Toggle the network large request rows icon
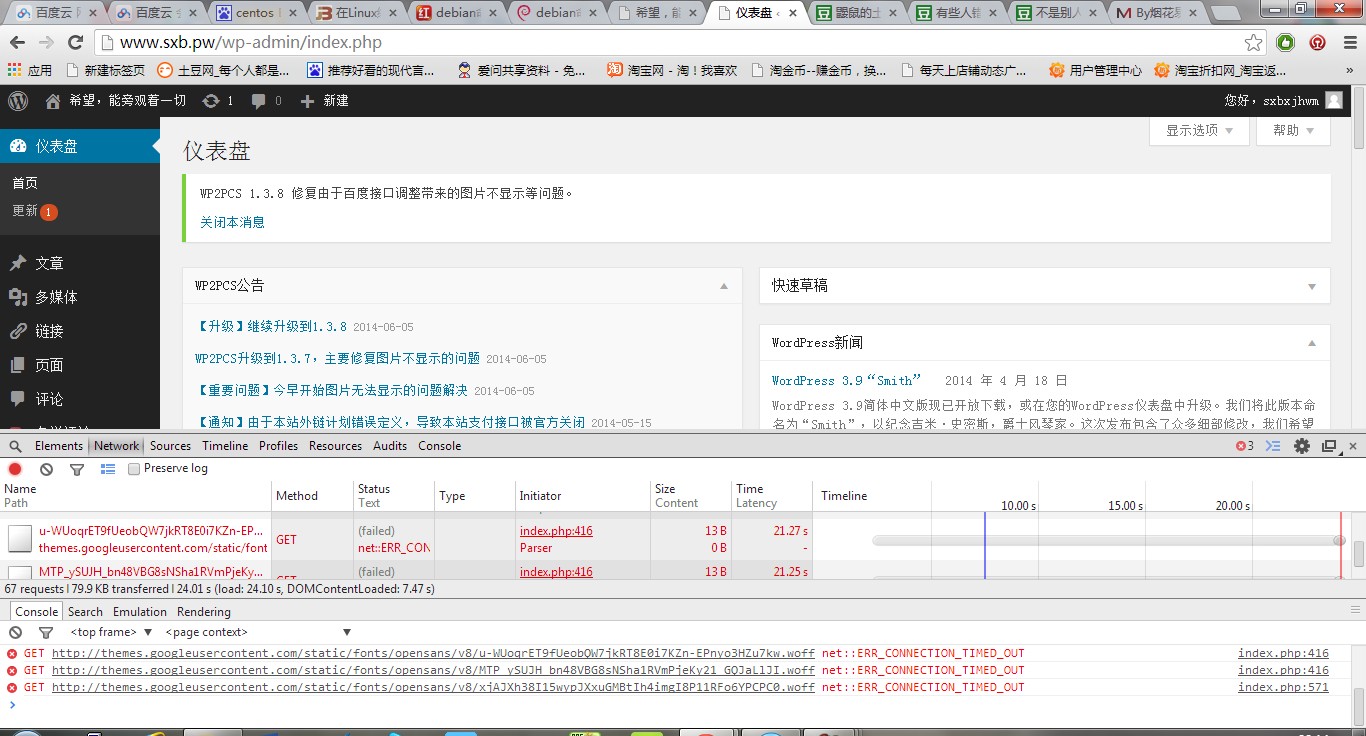This screenshot has height=736, width=1366. (x=107, y=469)
